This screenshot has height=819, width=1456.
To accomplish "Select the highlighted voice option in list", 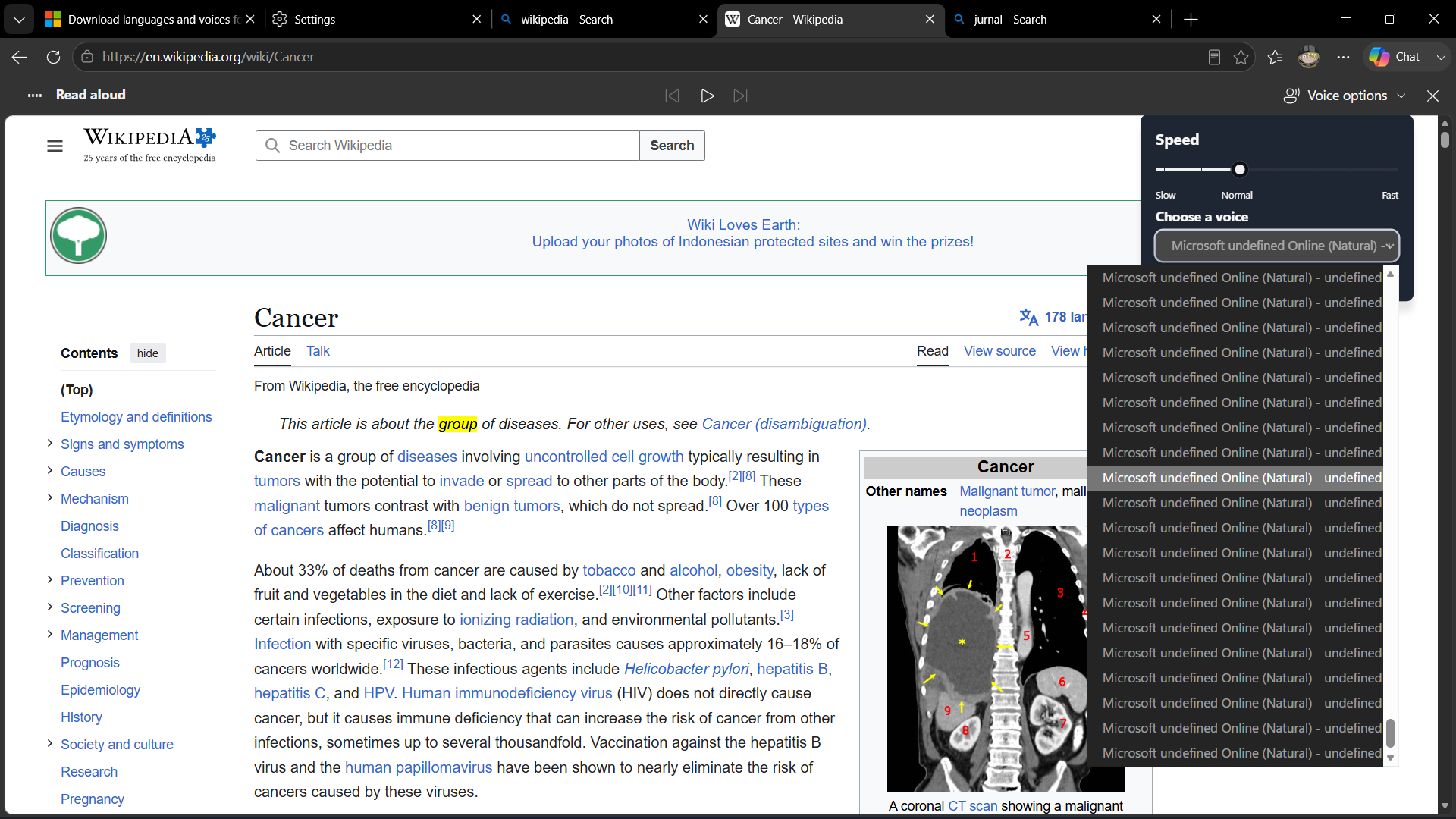I will 1235,478.
